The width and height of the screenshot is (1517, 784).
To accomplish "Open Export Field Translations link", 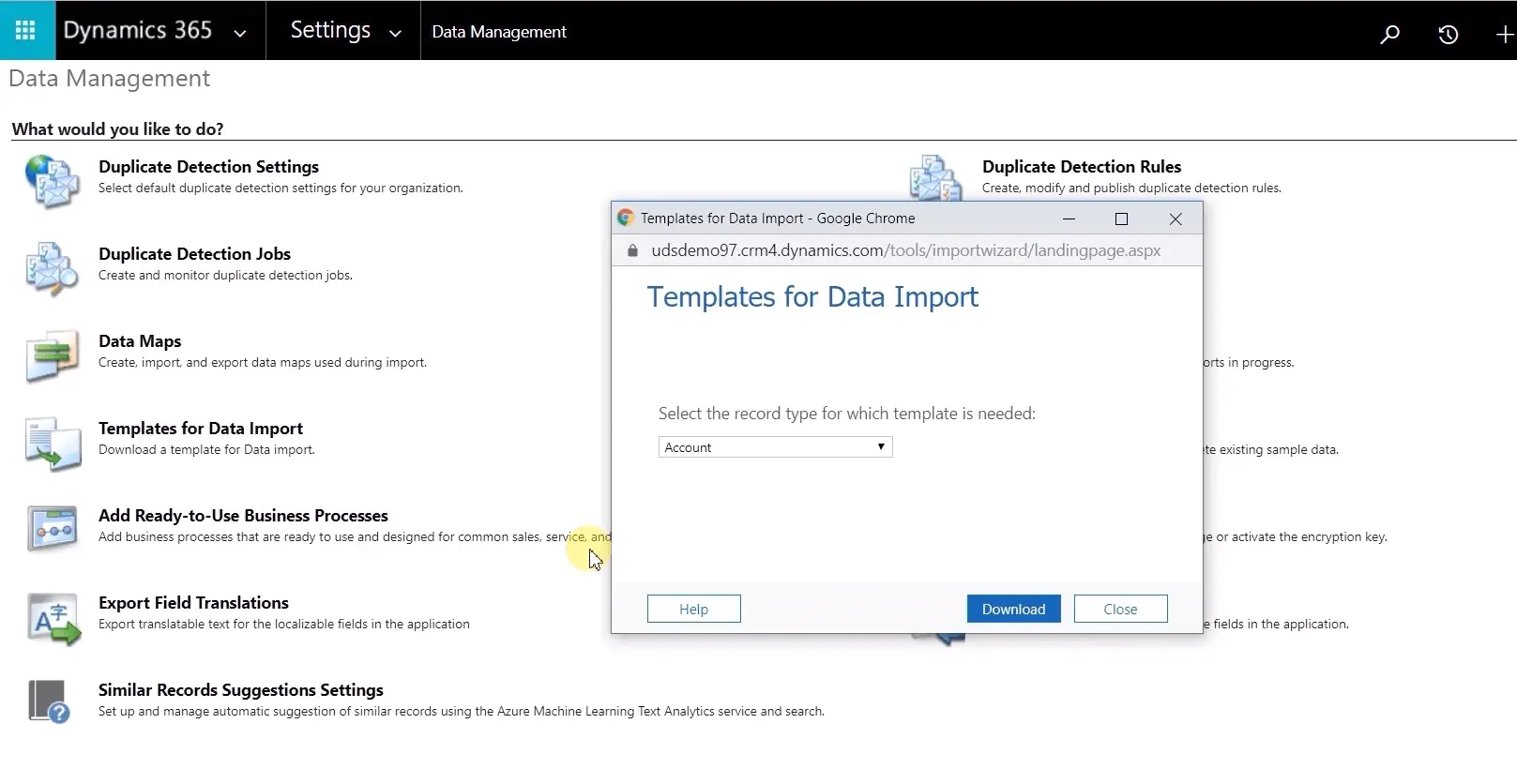I will (193, 603).
